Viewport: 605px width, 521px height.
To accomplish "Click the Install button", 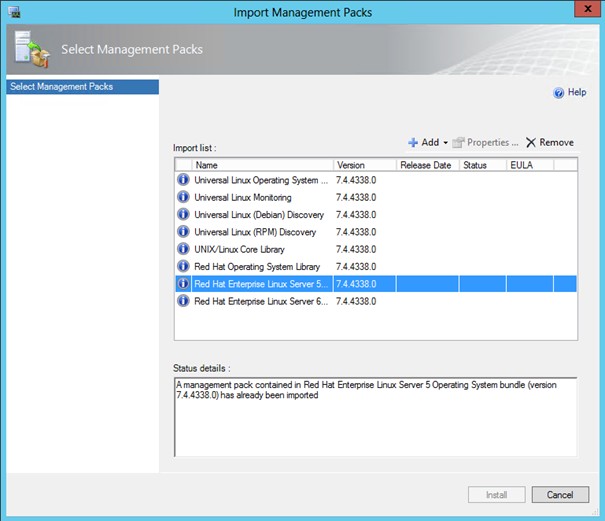I will point(497,495).
